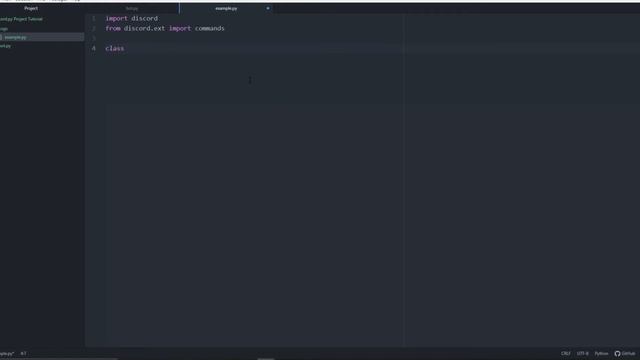640x360 pixels.
Task: Open bot.py file in the project tree
Action: click(6, 46)
